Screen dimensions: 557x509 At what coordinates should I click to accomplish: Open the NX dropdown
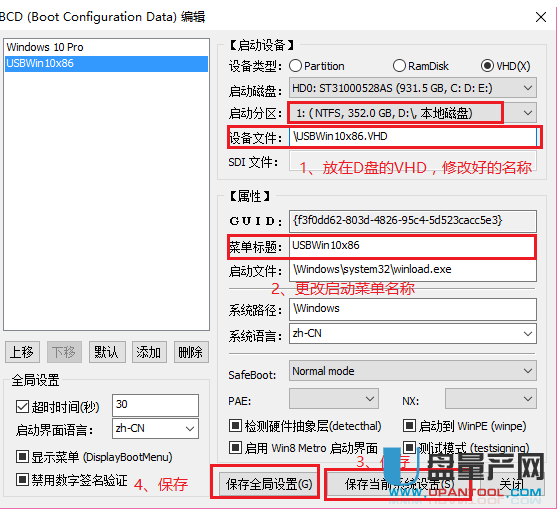[491, 399]
